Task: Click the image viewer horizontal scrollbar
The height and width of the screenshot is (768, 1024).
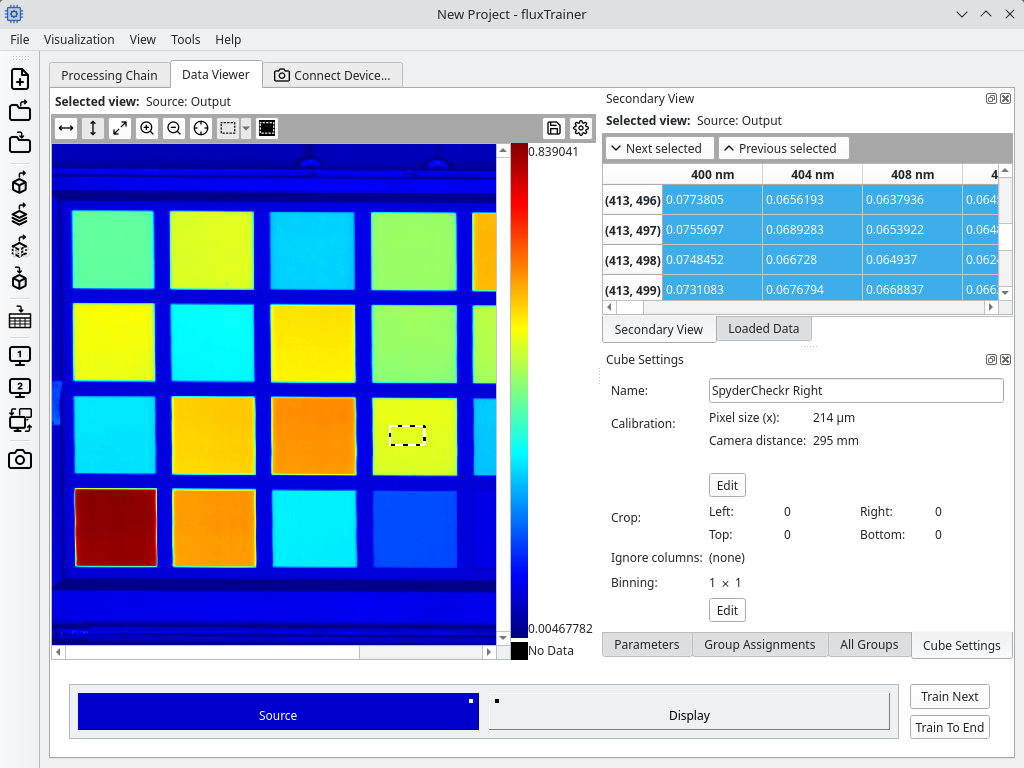Action: (x=273, y=652)
